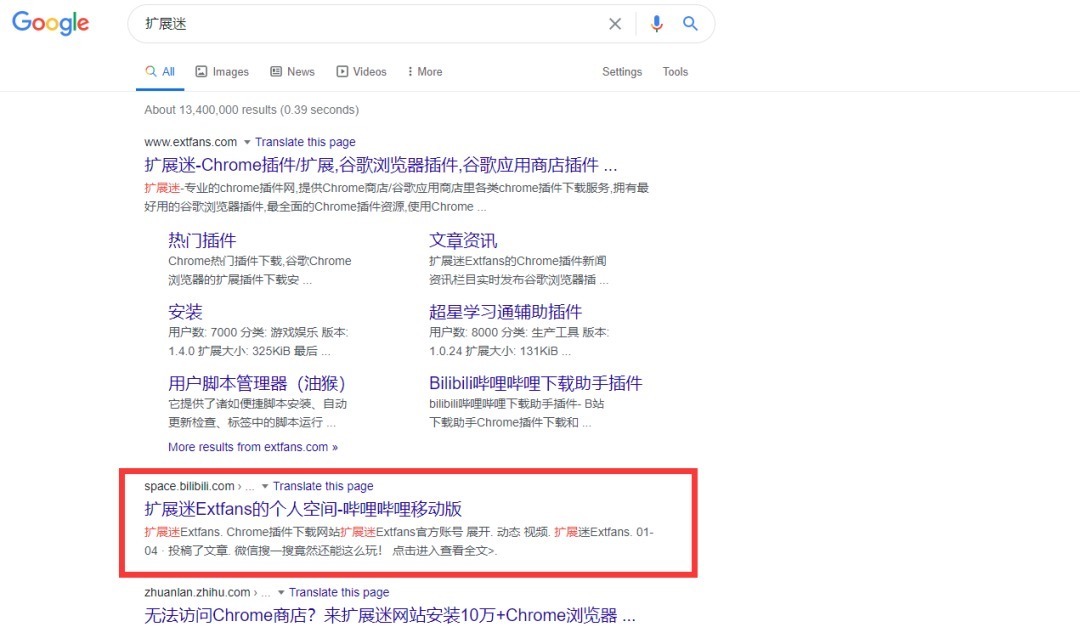Expand the More menu
The height and width of the screenshot is (627, 1080).
tap(424, 72)
